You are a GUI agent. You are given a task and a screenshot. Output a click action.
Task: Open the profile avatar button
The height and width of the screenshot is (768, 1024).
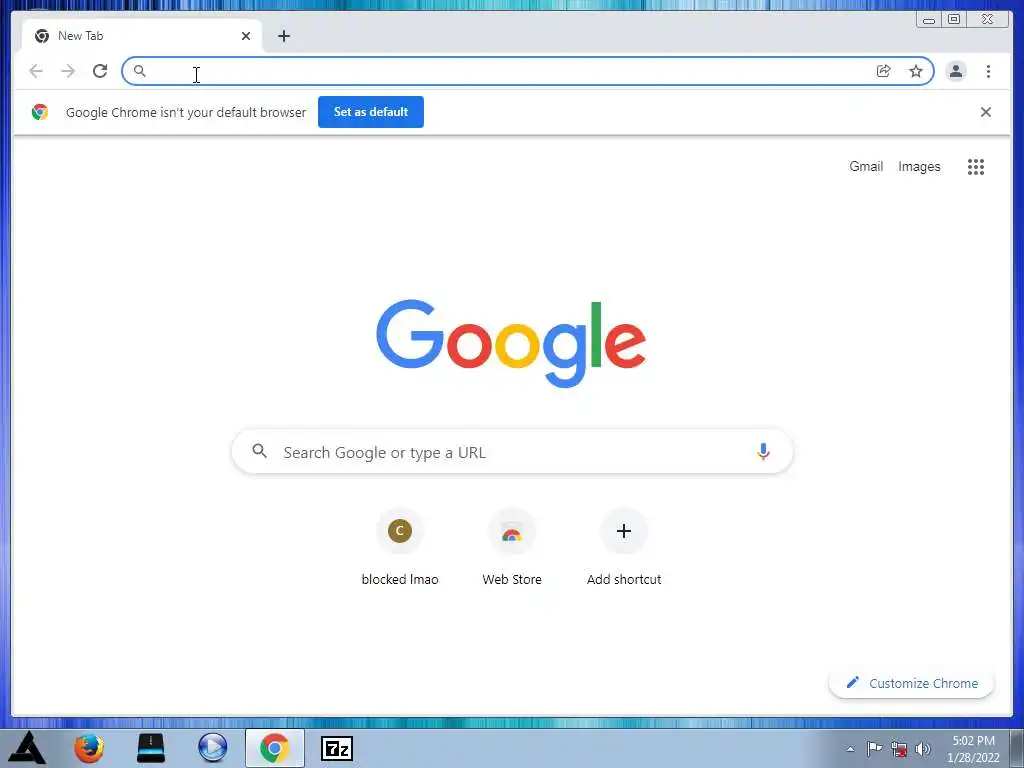point(956,71)
